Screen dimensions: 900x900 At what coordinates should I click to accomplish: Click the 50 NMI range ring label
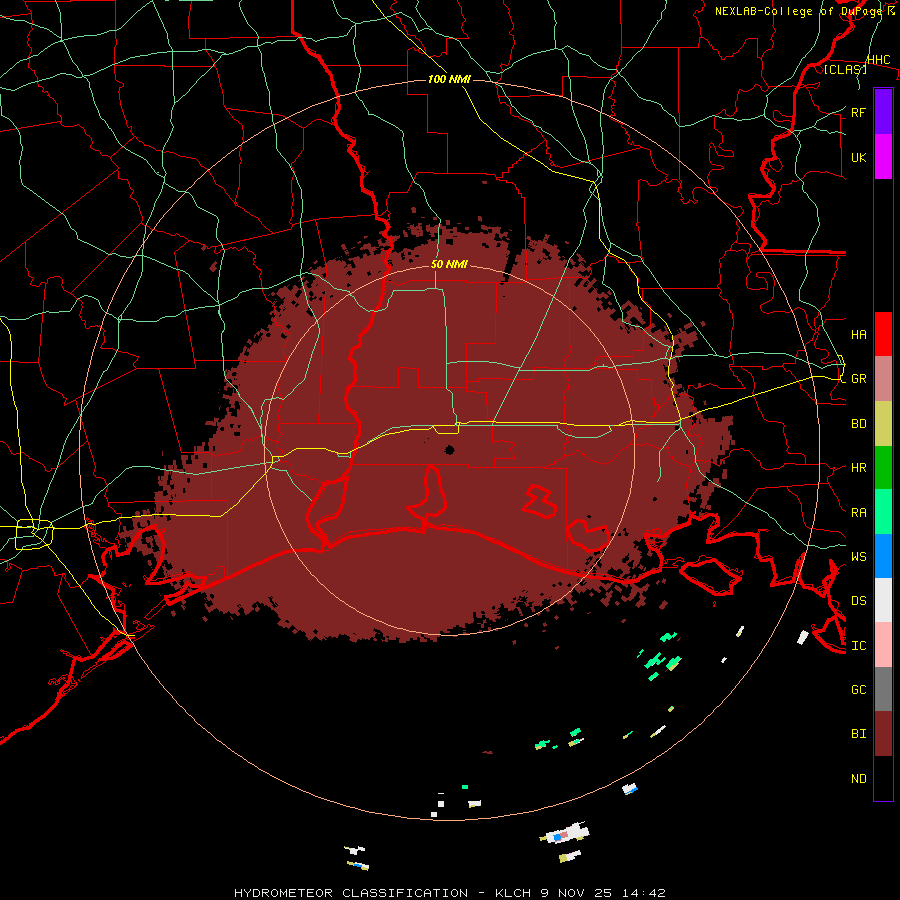tap(449, 265)
